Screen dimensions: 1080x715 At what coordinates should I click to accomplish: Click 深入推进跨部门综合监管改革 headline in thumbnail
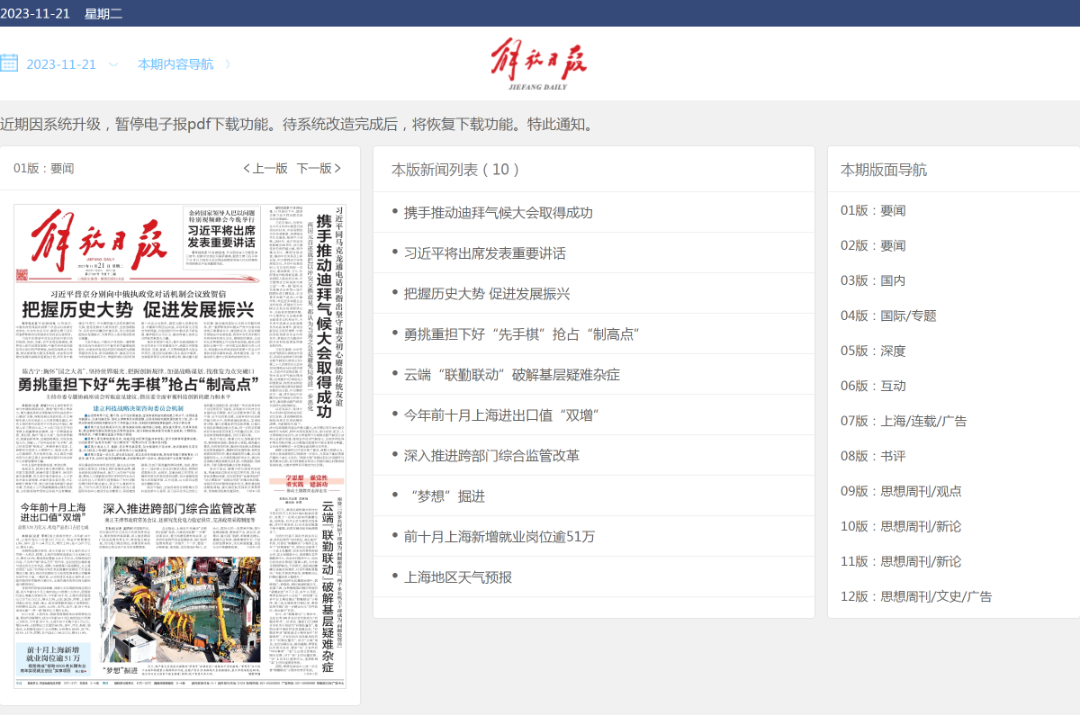pyautogui.click(x=179, y=508)
